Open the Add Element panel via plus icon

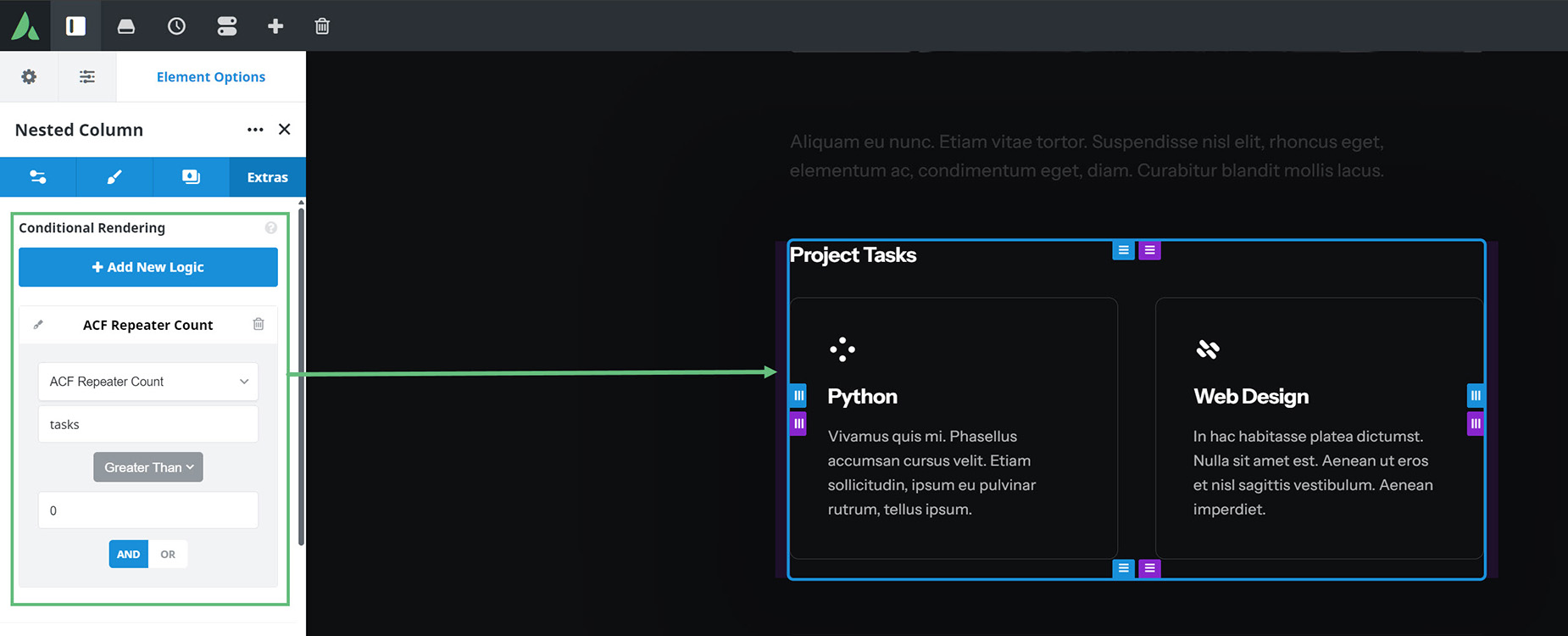click(x=275, y=25)
